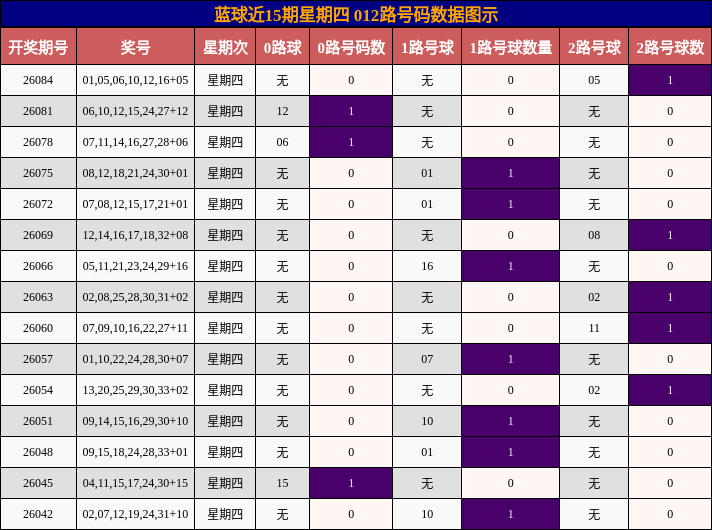
Task: Click purple 0路号码数 cell in row 26078
Action: tap(351, 142)
